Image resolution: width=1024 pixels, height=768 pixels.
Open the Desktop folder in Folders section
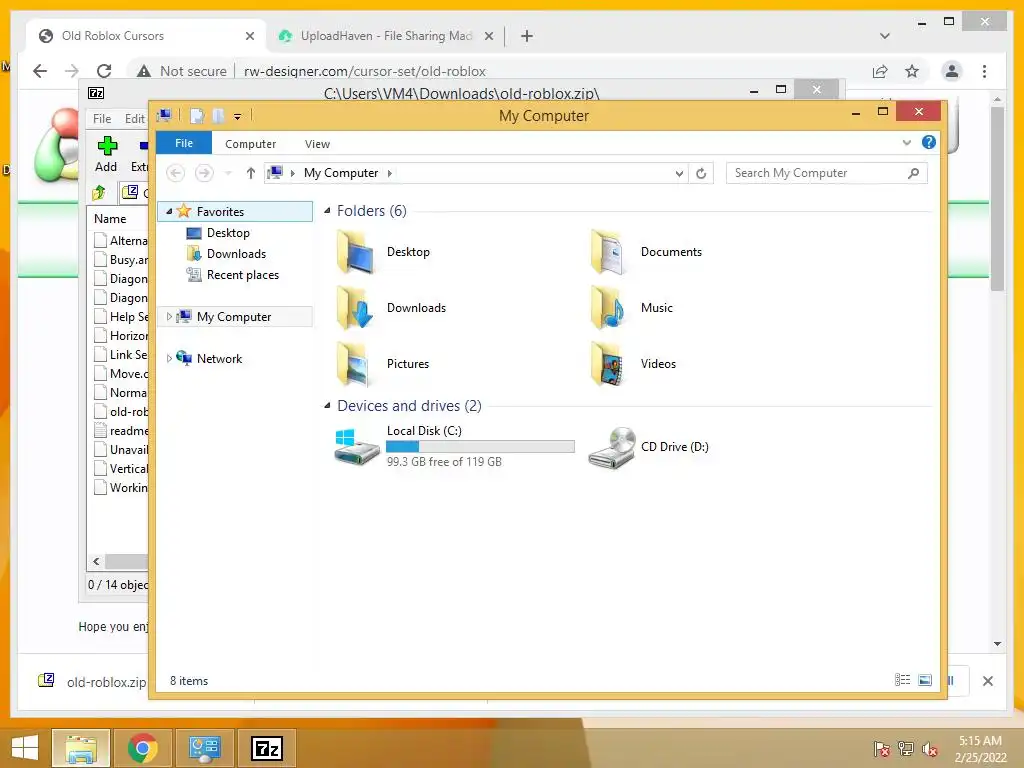(356, 252)
